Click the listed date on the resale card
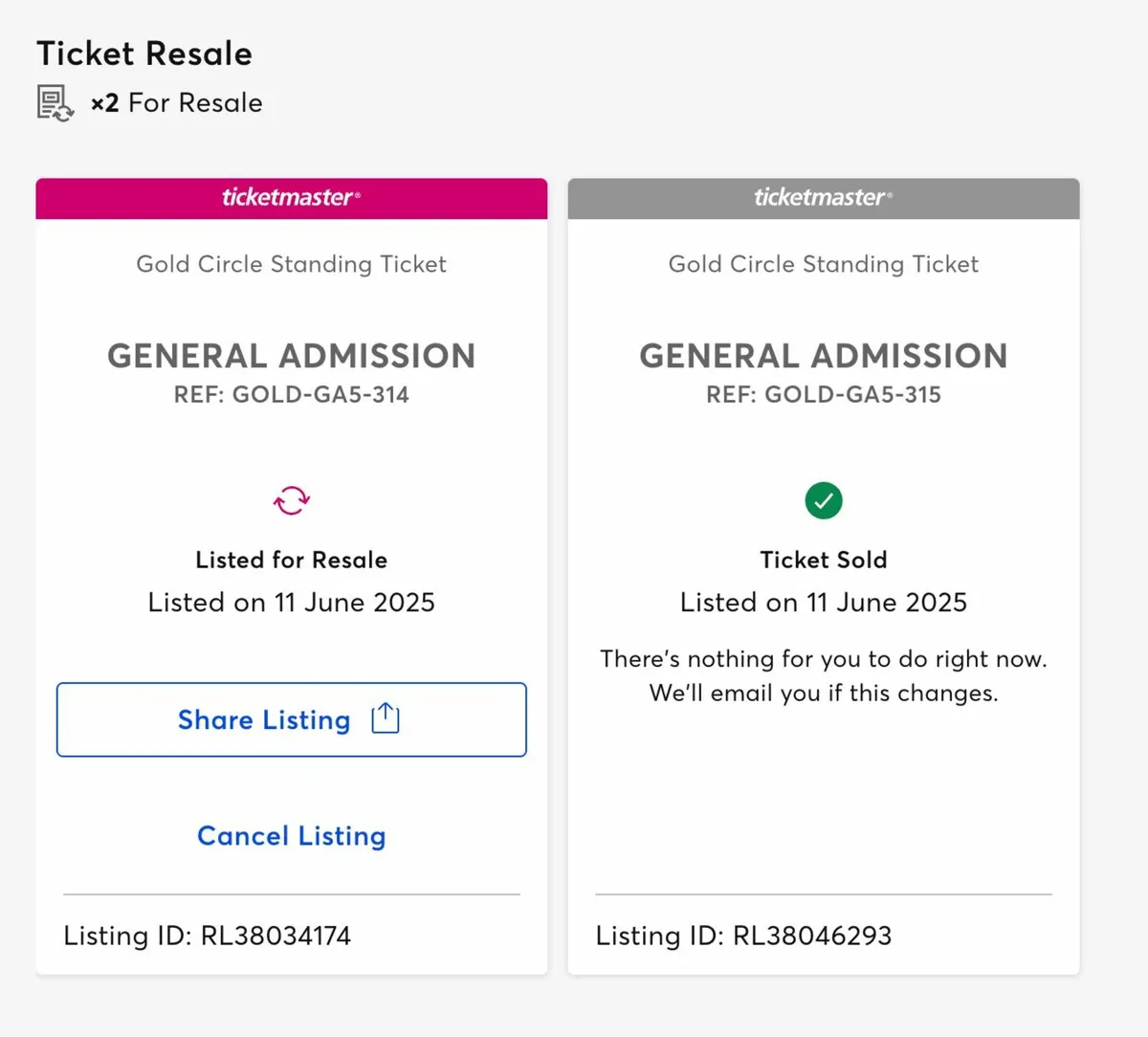 pos(292,603)
